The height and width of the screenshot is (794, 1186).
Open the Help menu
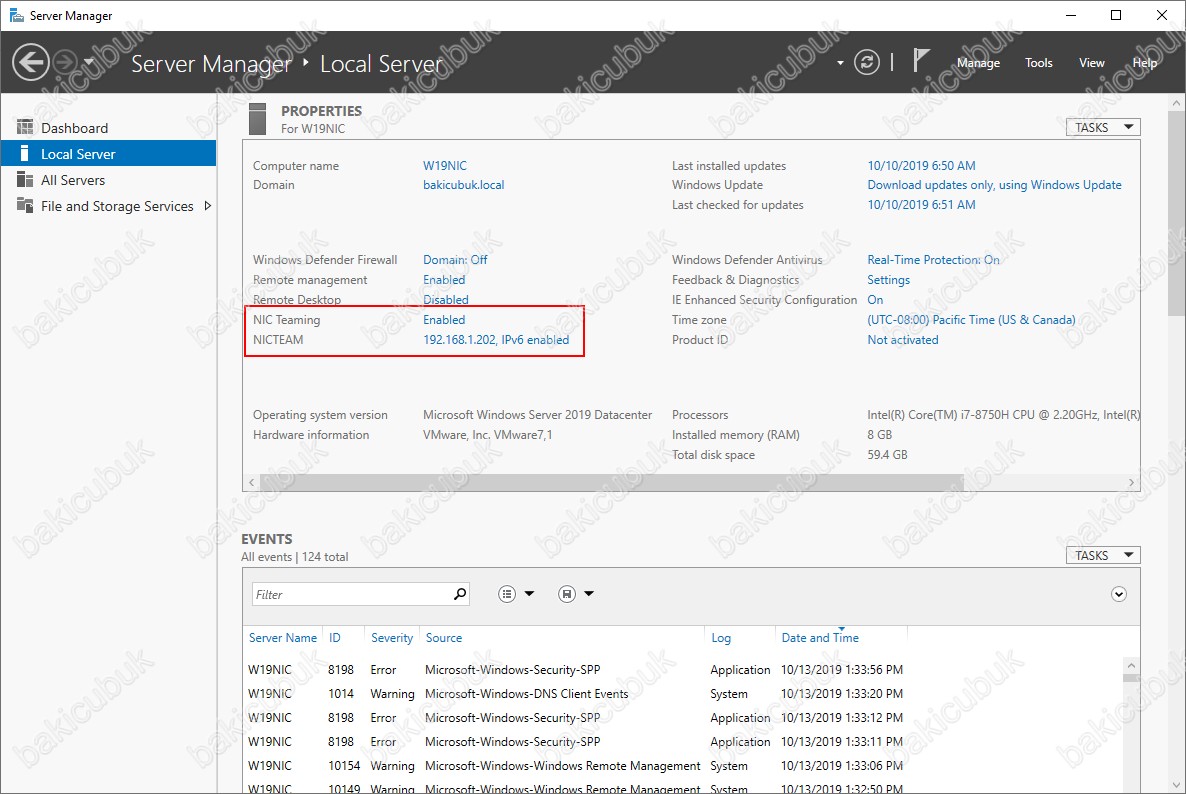click(1144, 63)
